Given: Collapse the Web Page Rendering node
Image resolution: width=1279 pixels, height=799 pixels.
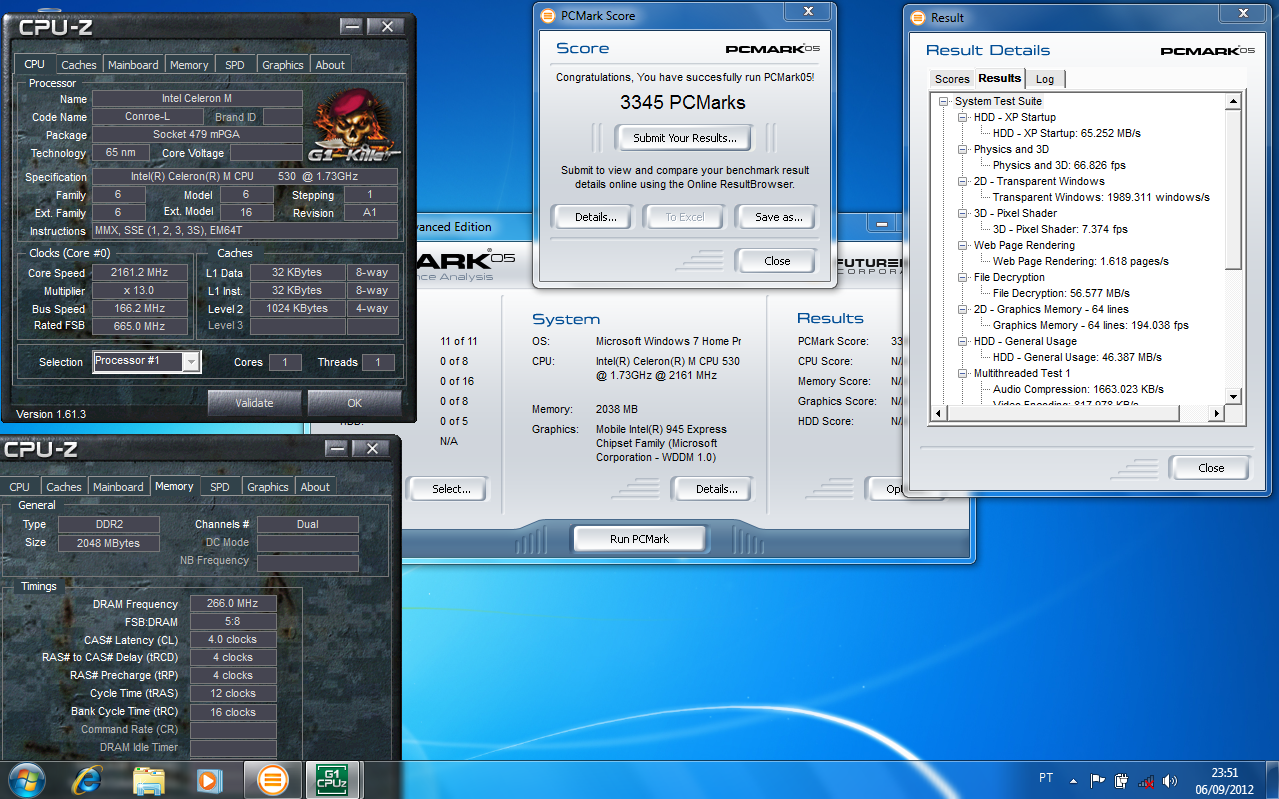Looking at the screenshot, I should pos(964,245).
